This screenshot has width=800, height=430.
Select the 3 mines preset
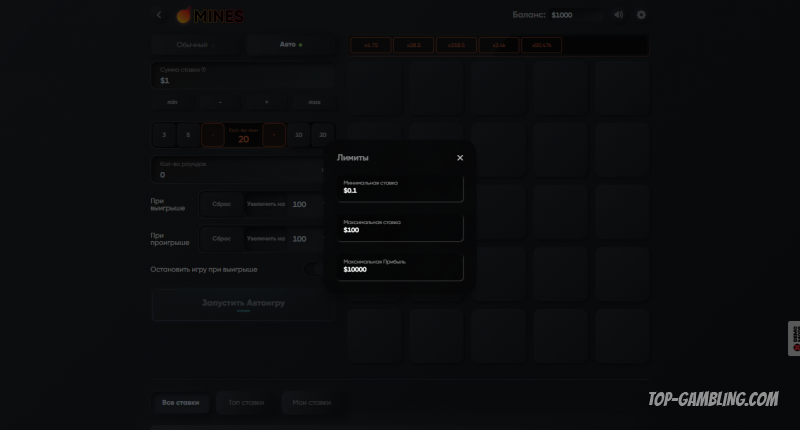tap(163, 135)
